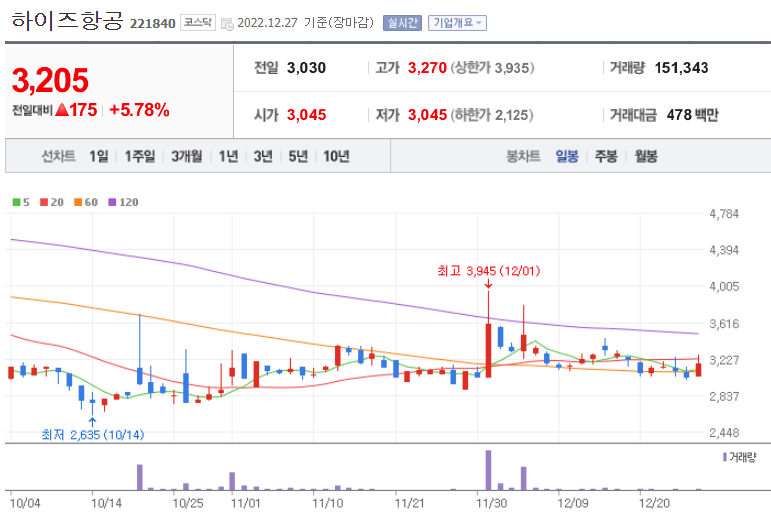Click the 거래대금 478 백만 value
Screen dimensions: 771x515
coord(692,115)
